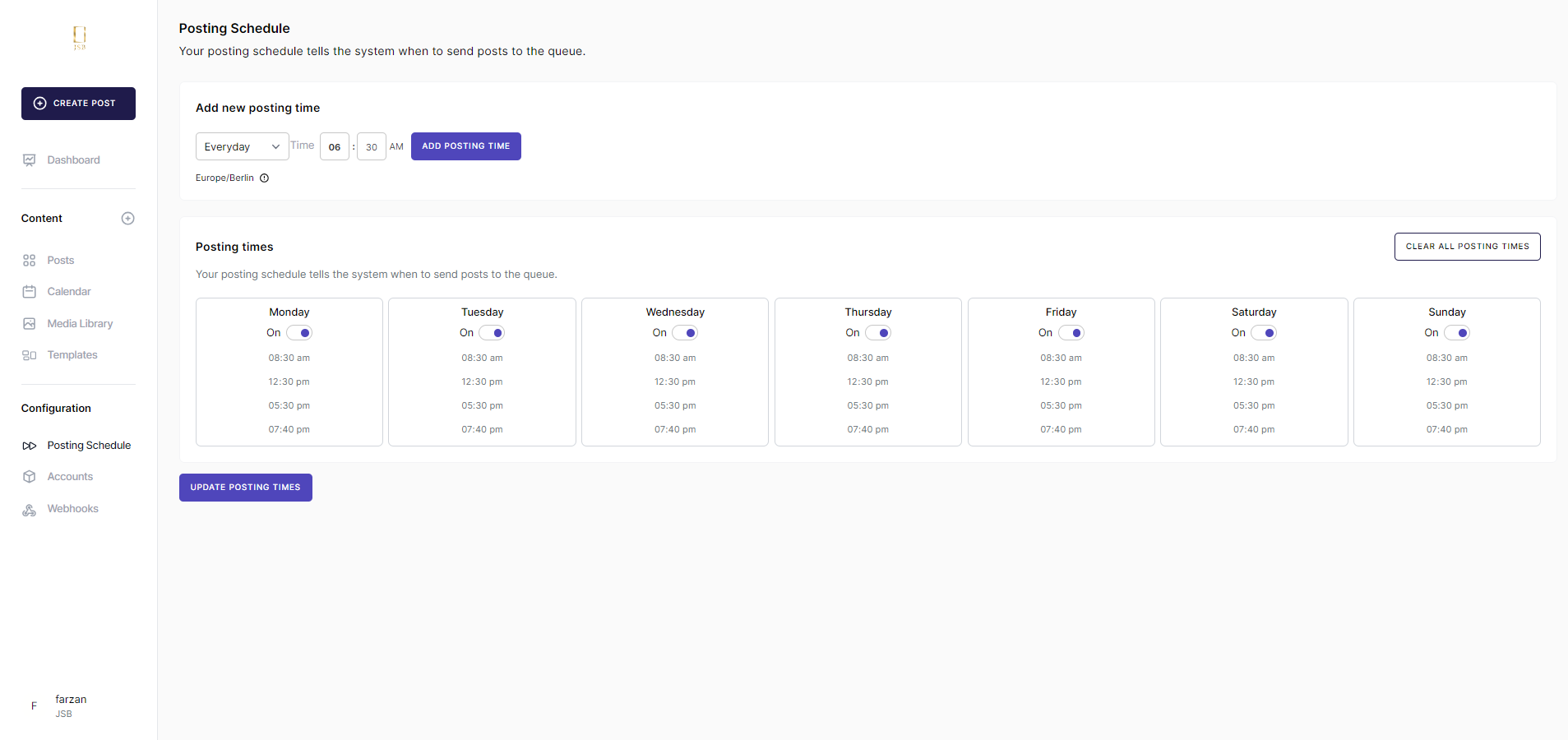Toggle Friday posting schedule off
Image resolution: width=1568 pixels, height=740 pixels.
[1071, 333]
